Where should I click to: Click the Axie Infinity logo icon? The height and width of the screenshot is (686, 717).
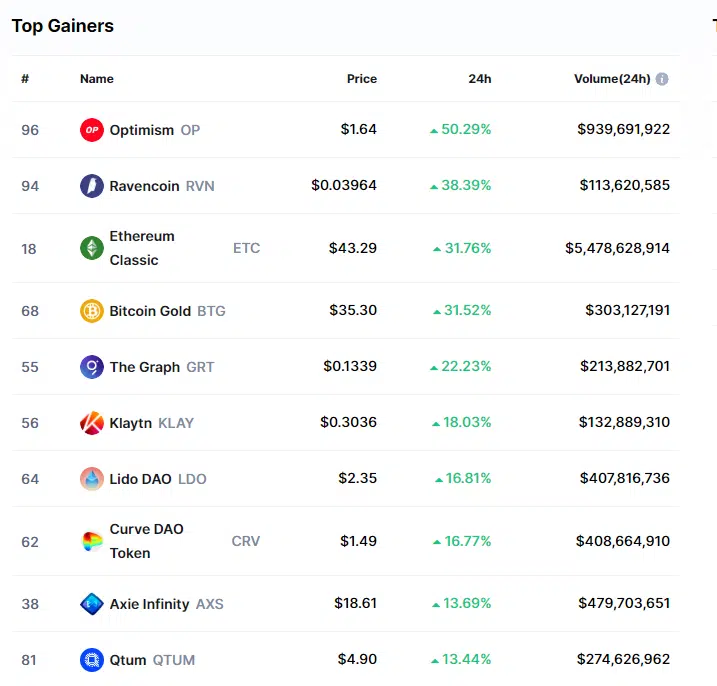coord(92,603)
